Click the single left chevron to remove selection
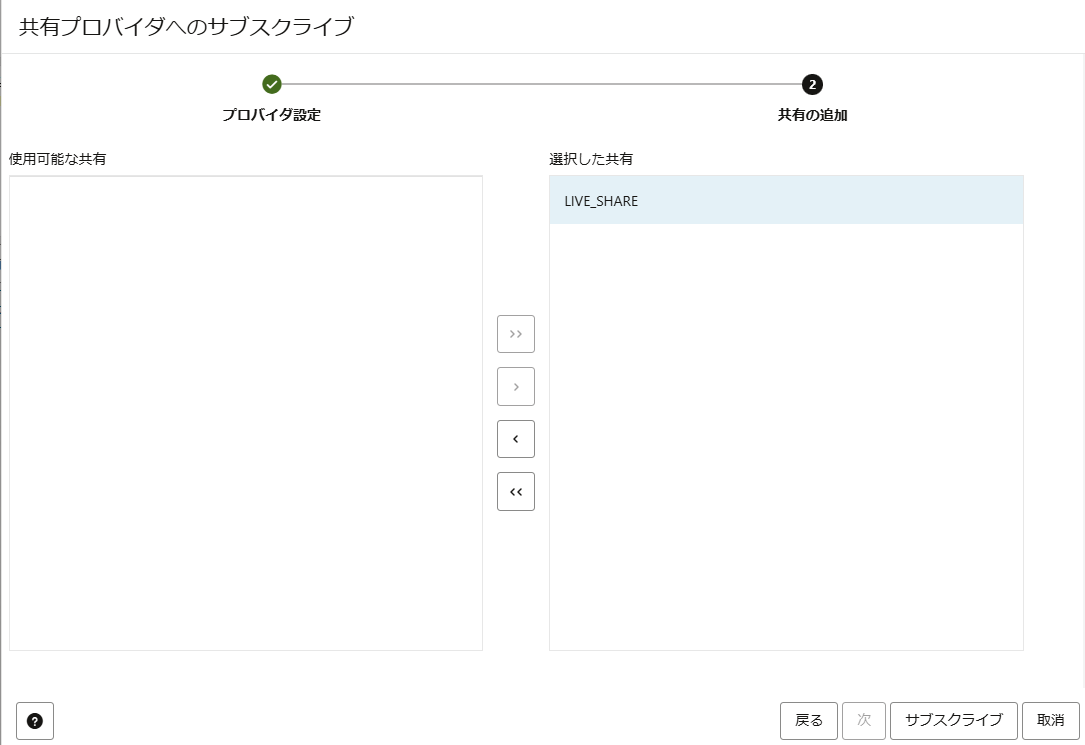The image size is (1085, 745). pos(515,438)
